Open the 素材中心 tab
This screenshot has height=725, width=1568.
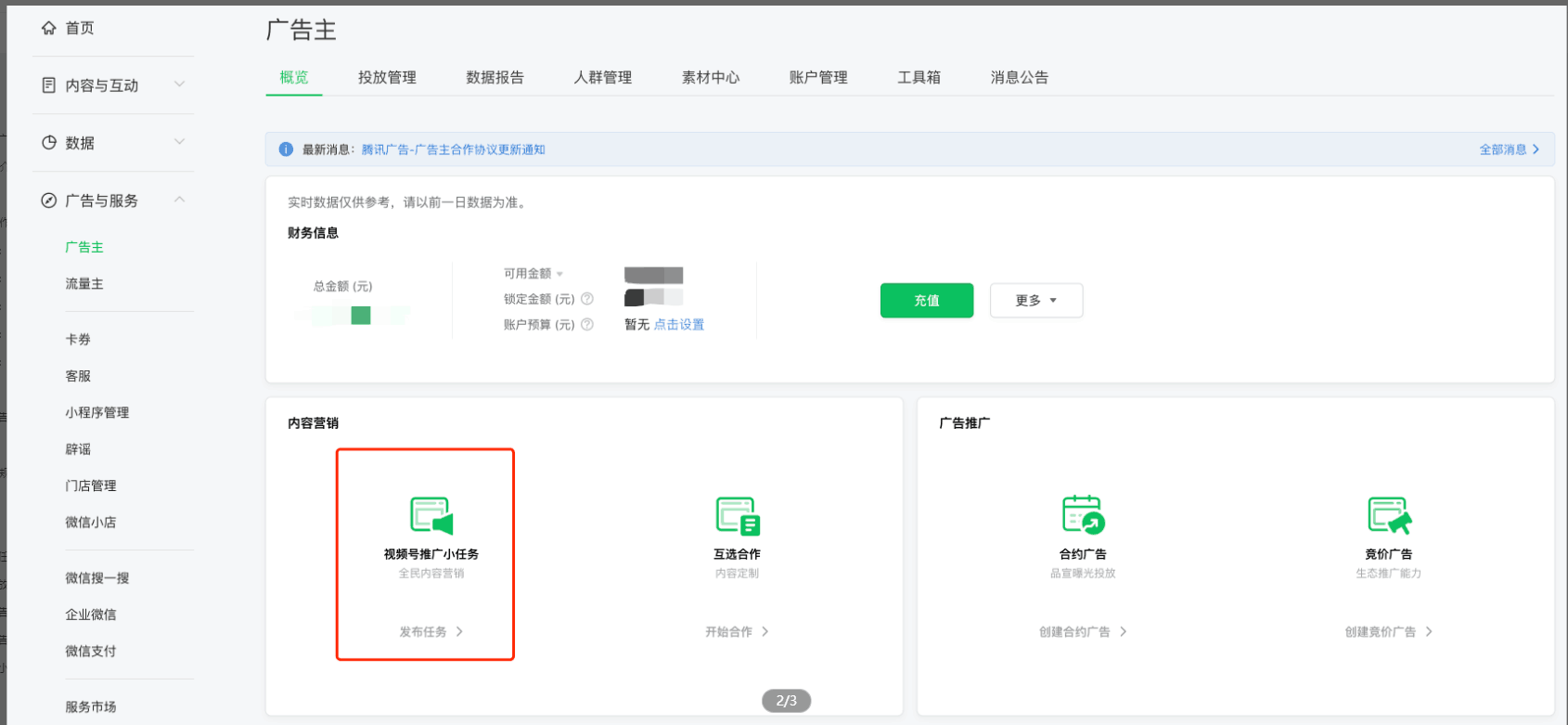pyautogui.click(x=711, y=77)
